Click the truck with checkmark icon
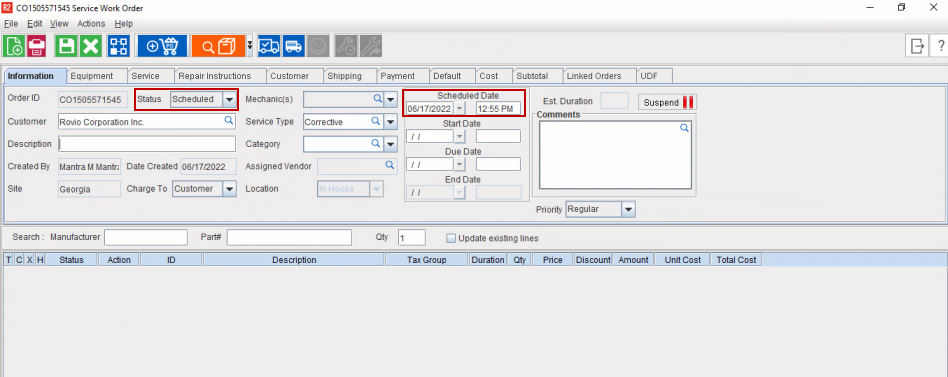 click(268, 46)
